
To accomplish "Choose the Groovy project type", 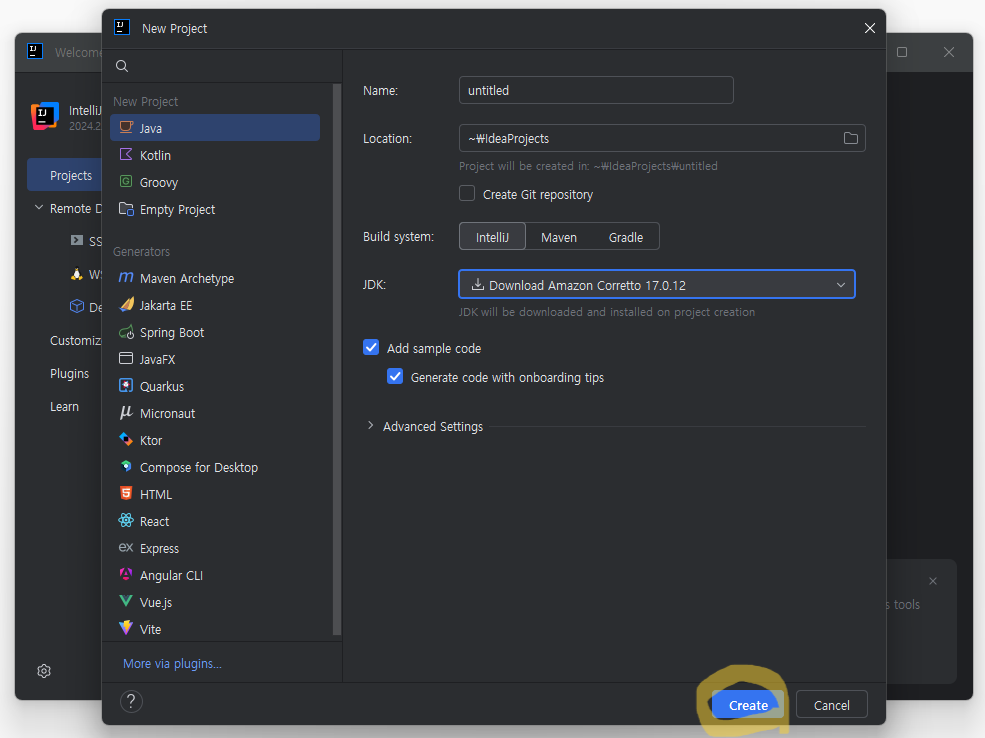I will tap(215, 182).
